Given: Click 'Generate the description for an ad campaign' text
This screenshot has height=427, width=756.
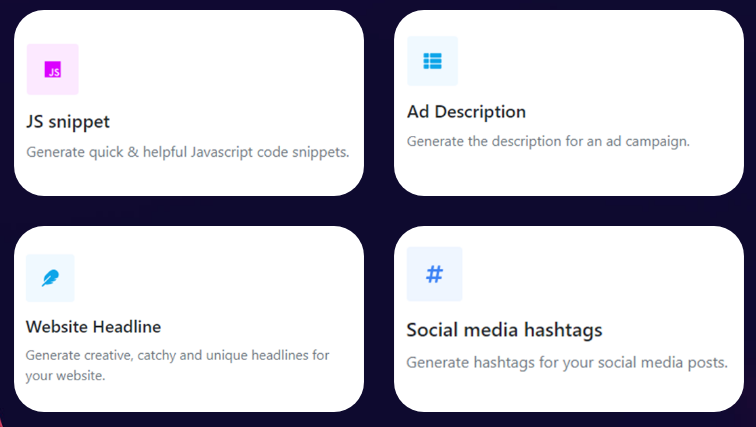Looking at the screenshot, I should (548, 141).
